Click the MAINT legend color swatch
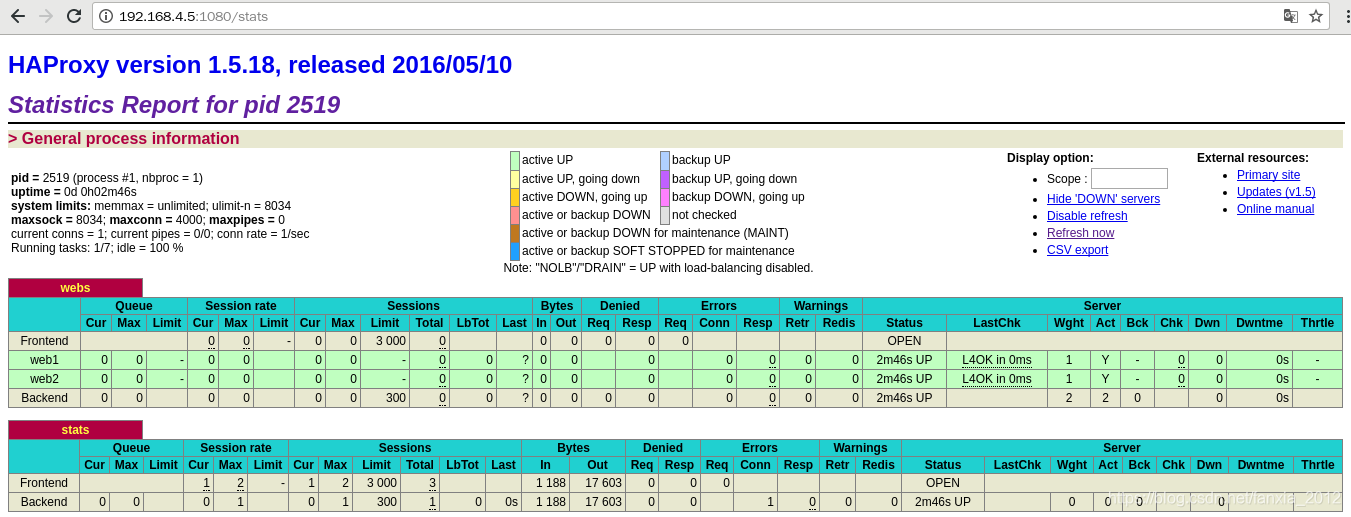The image size is (1351, 517). pyautogui.click(x=515, y=233)
